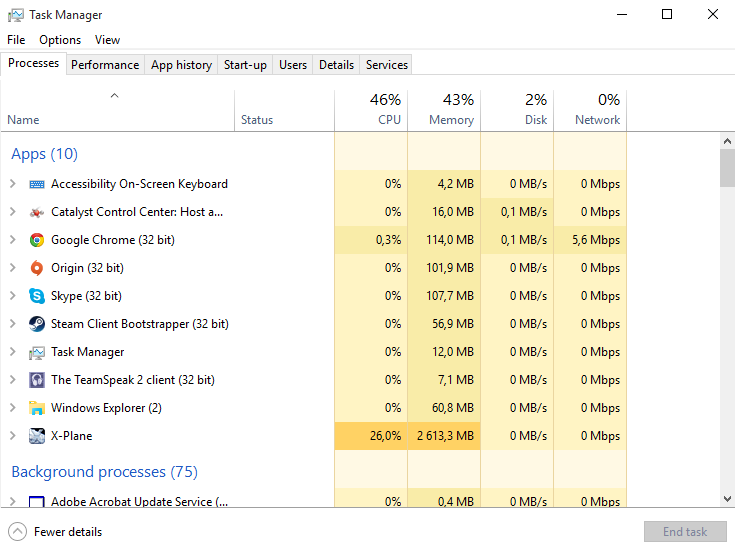Image resolution: width=735 pixels, height=556 pixels.
Task: Expand the Steam Client Bootstrapper group
Action: (13, 324)
